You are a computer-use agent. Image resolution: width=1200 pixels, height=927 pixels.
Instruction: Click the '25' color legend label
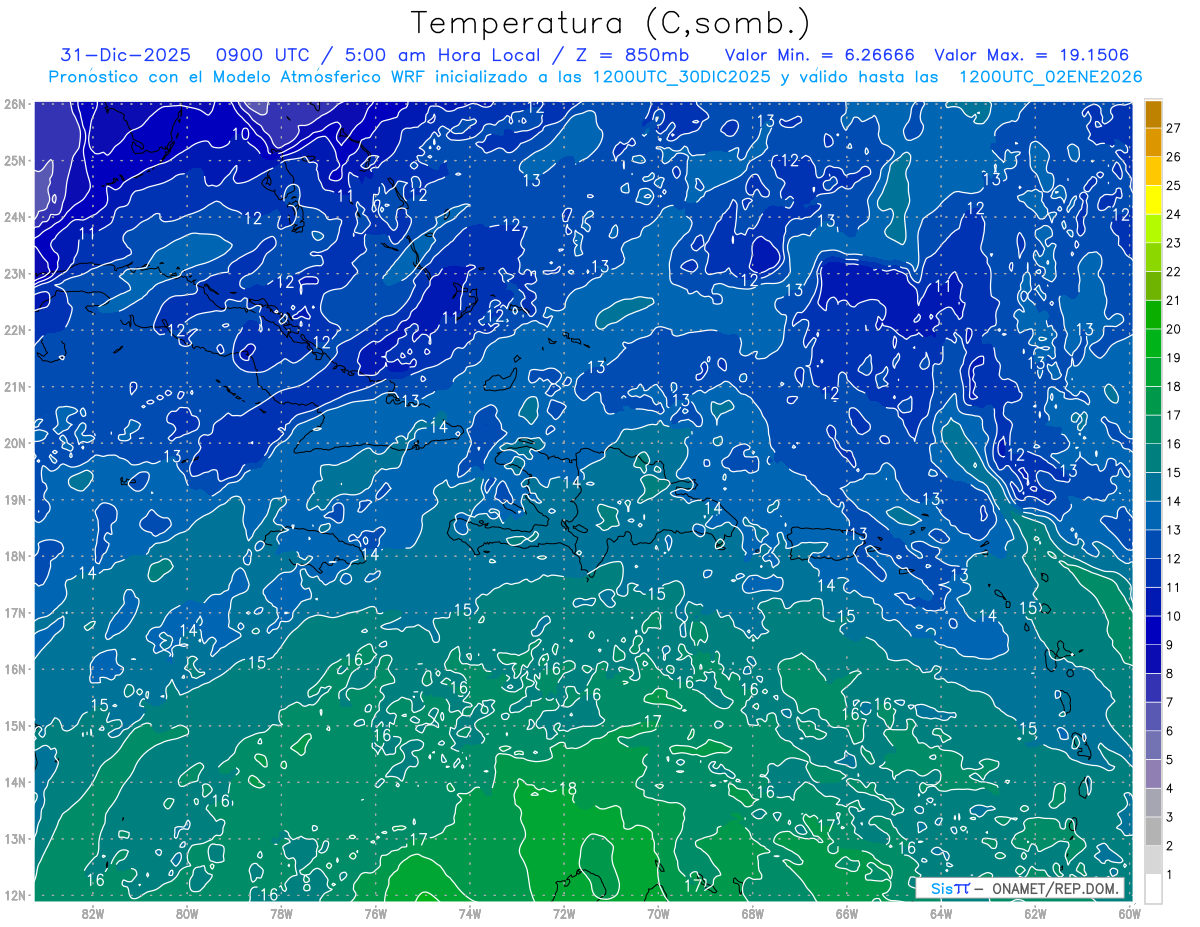tap(1173, 186)
